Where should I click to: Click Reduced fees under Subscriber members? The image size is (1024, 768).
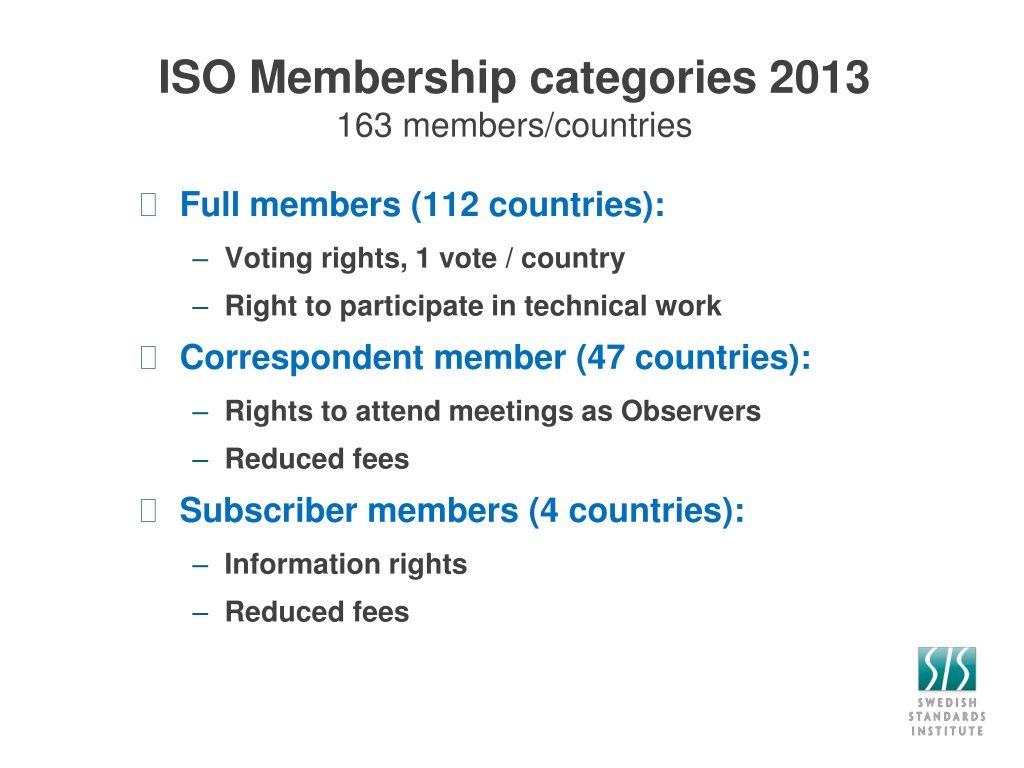pos(317,612)
